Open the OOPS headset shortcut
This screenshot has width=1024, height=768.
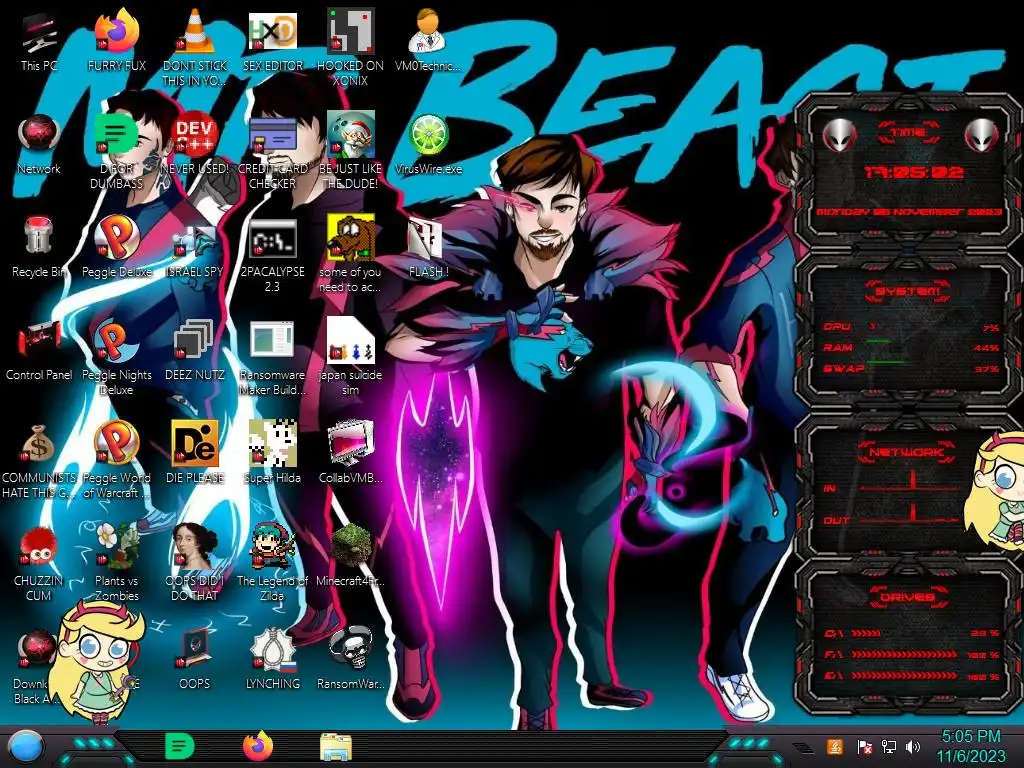[194, 658]
